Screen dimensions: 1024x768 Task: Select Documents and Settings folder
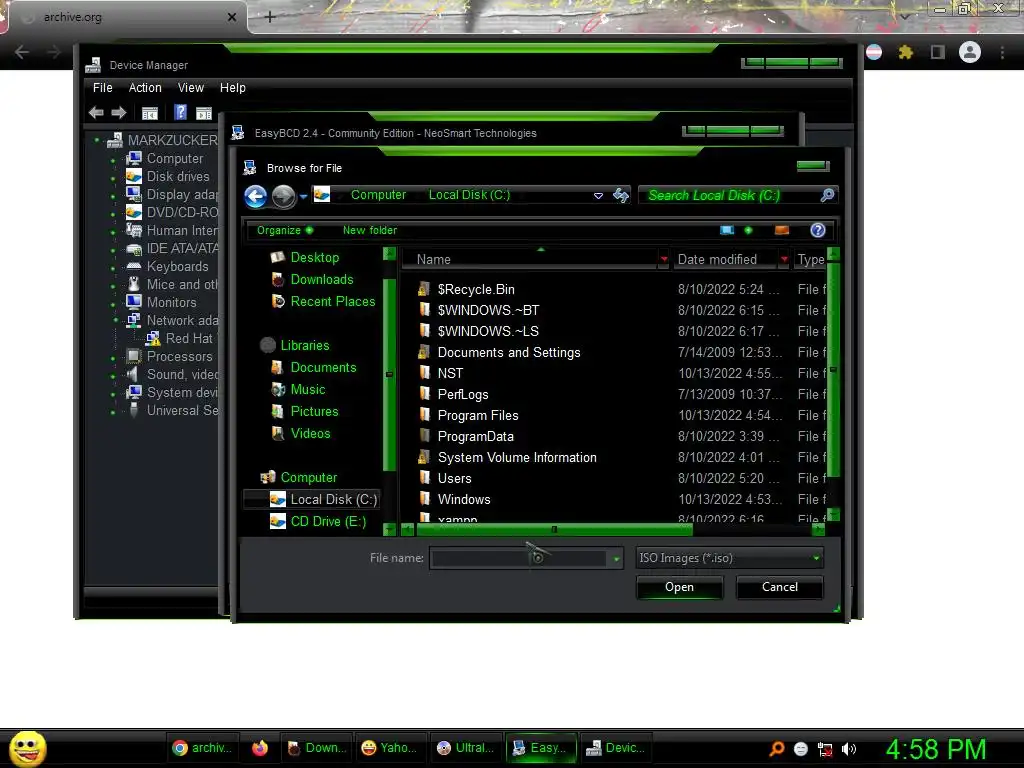coord(509,353)
